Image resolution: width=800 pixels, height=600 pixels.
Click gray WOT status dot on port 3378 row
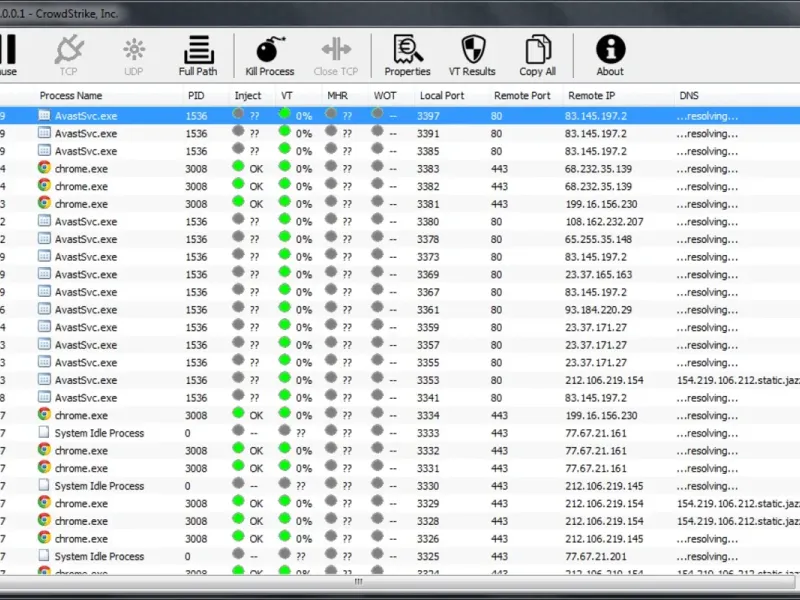(x=378, y=237)
